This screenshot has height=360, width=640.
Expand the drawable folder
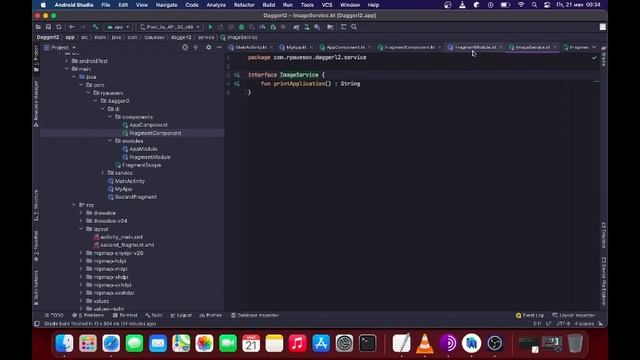tap(81, 213)
